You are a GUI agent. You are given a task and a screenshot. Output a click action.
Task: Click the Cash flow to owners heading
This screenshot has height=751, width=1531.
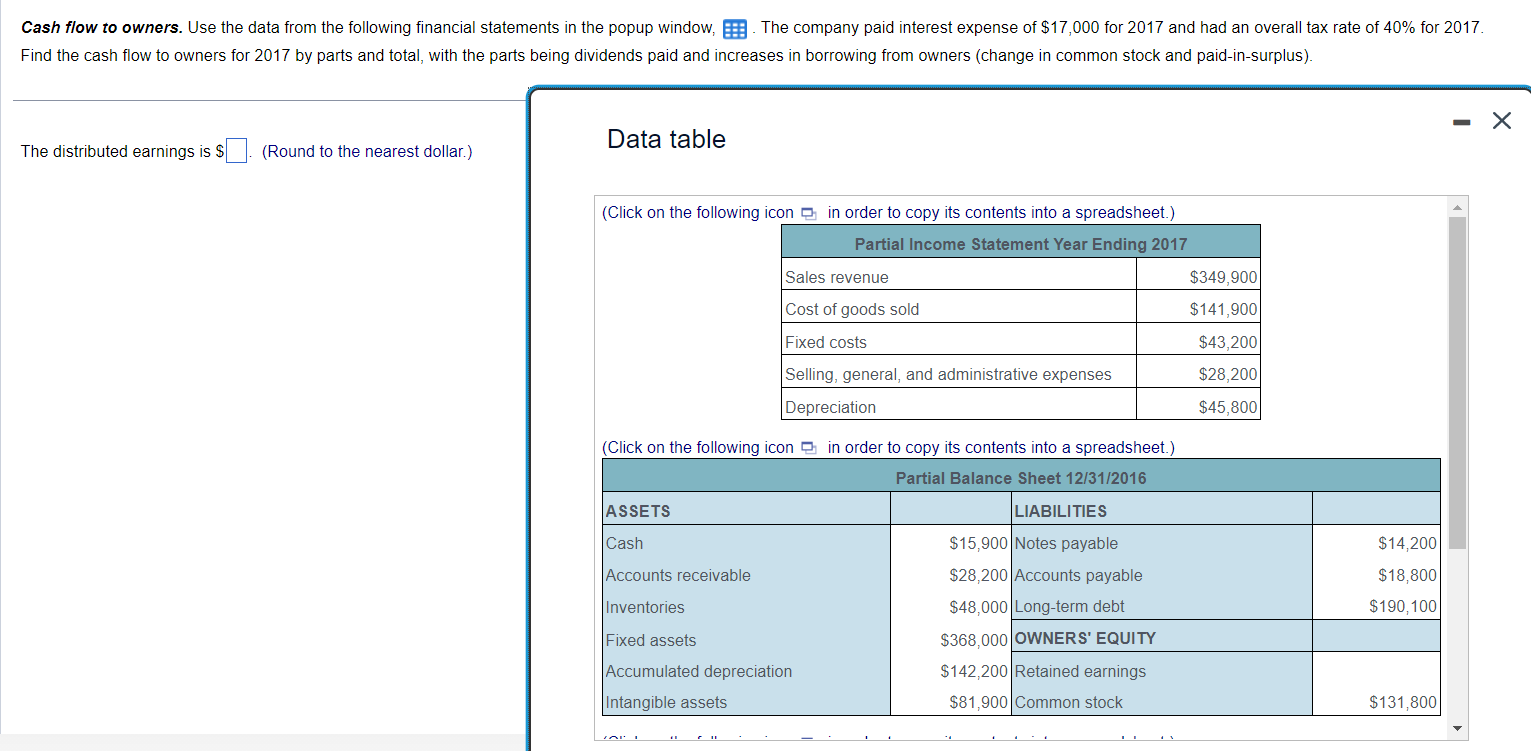pos(101,27)
